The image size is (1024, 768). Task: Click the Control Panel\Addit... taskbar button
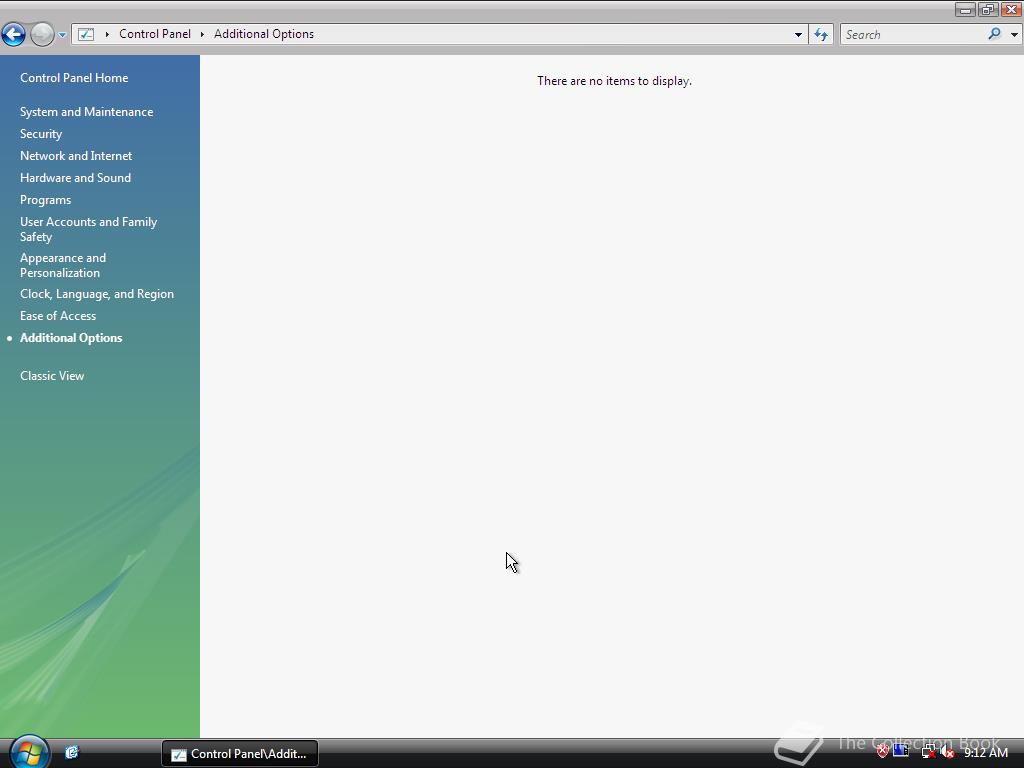tap(240, 754)
